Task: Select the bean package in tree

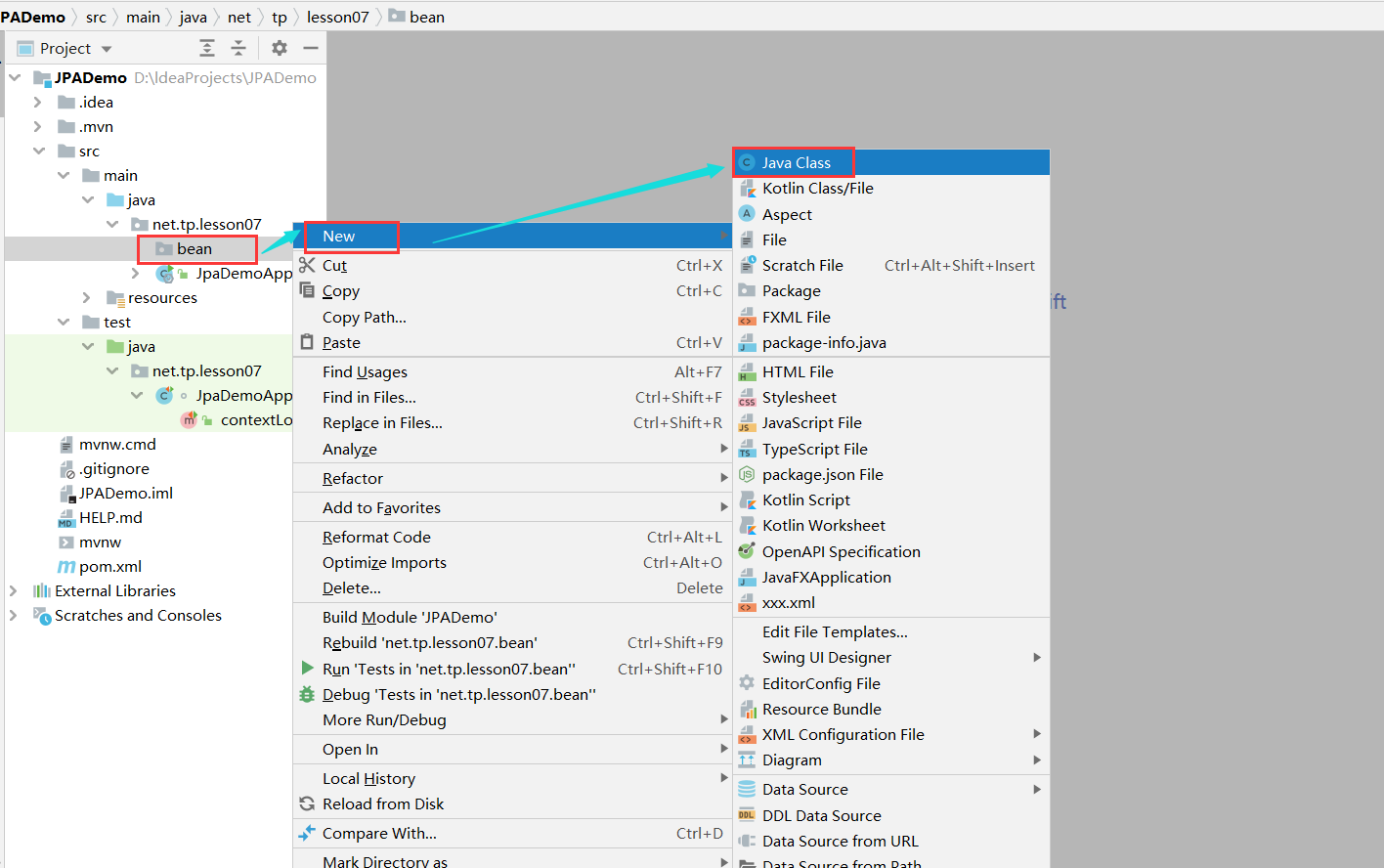Action: pos(195,248)
